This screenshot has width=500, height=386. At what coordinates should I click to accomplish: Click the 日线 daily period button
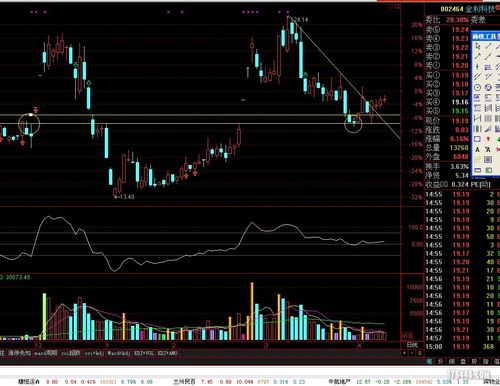pos(412,345)
